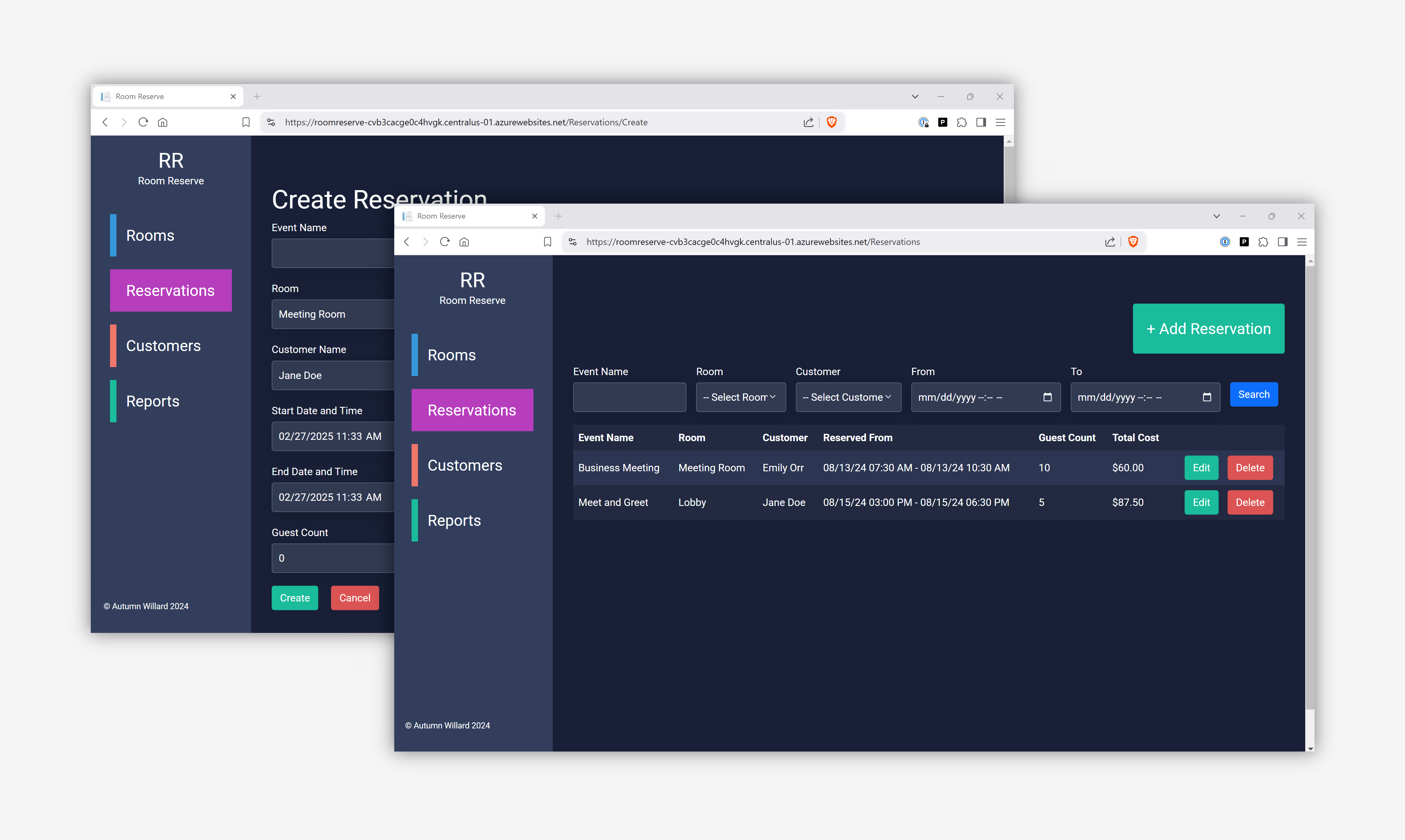Open the '-- Select Room' dropdown
Image resolution: width=1405 pixels, height=840 pixels.
coord(740,397)
